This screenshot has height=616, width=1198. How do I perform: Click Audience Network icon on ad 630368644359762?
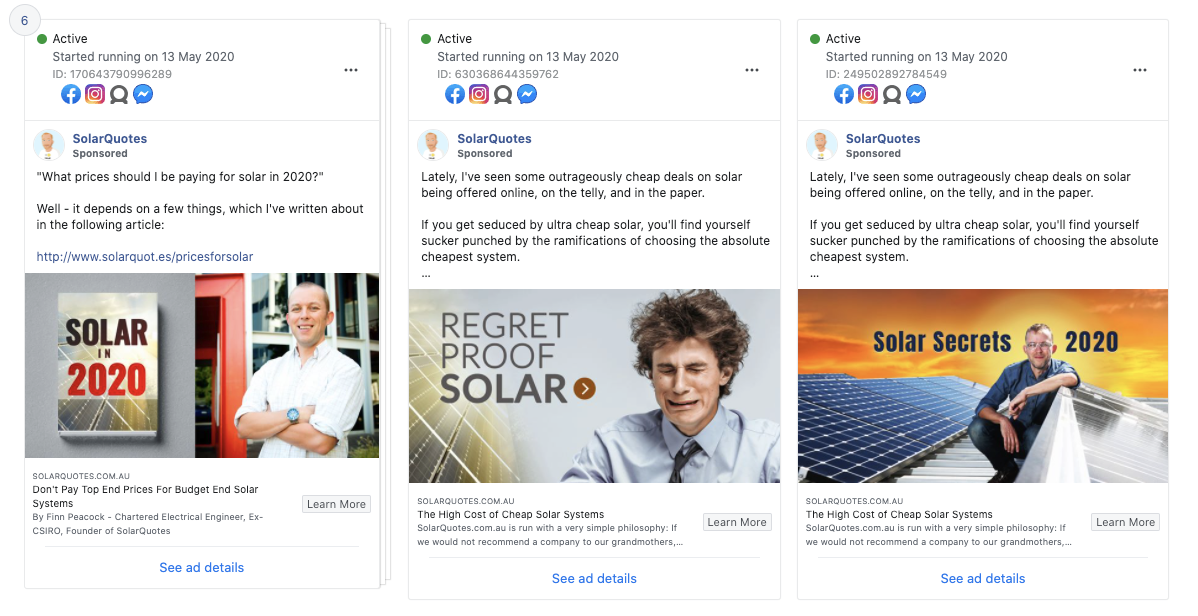(x=503, y=94)
